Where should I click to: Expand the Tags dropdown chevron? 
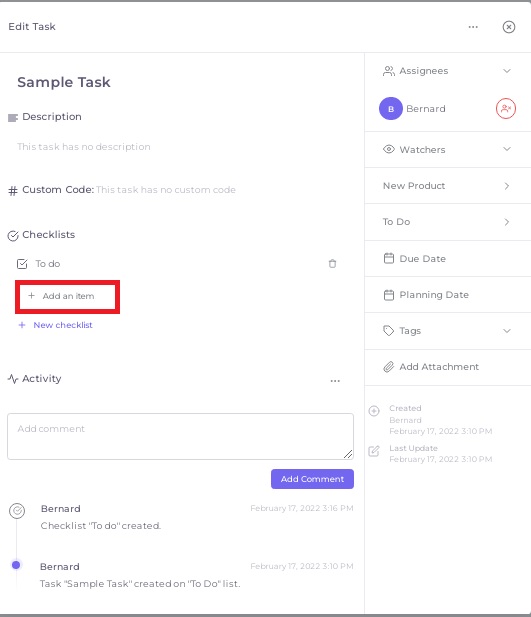pyautogui.click(x=507, y=331)
